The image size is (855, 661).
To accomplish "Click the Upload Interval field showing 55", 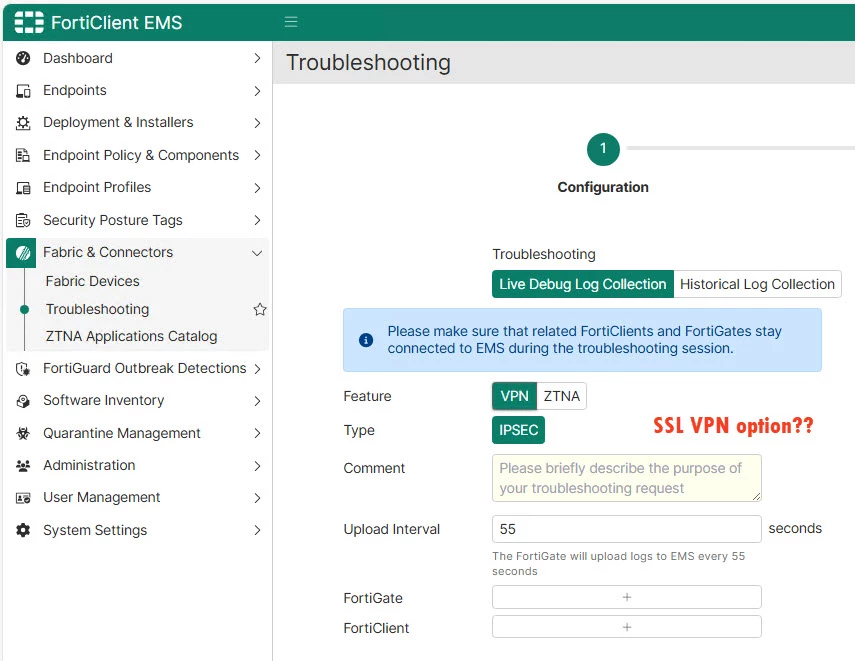I will coord(627,529).
